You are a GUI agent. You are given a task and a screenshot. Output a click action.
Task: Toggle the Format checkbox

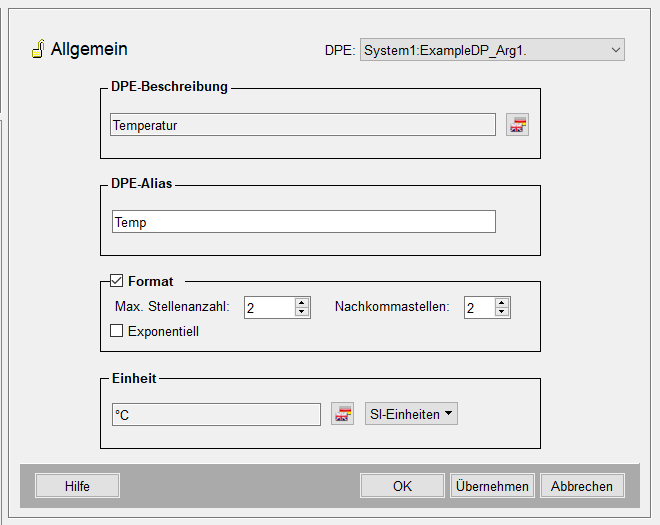coord(116,282)
